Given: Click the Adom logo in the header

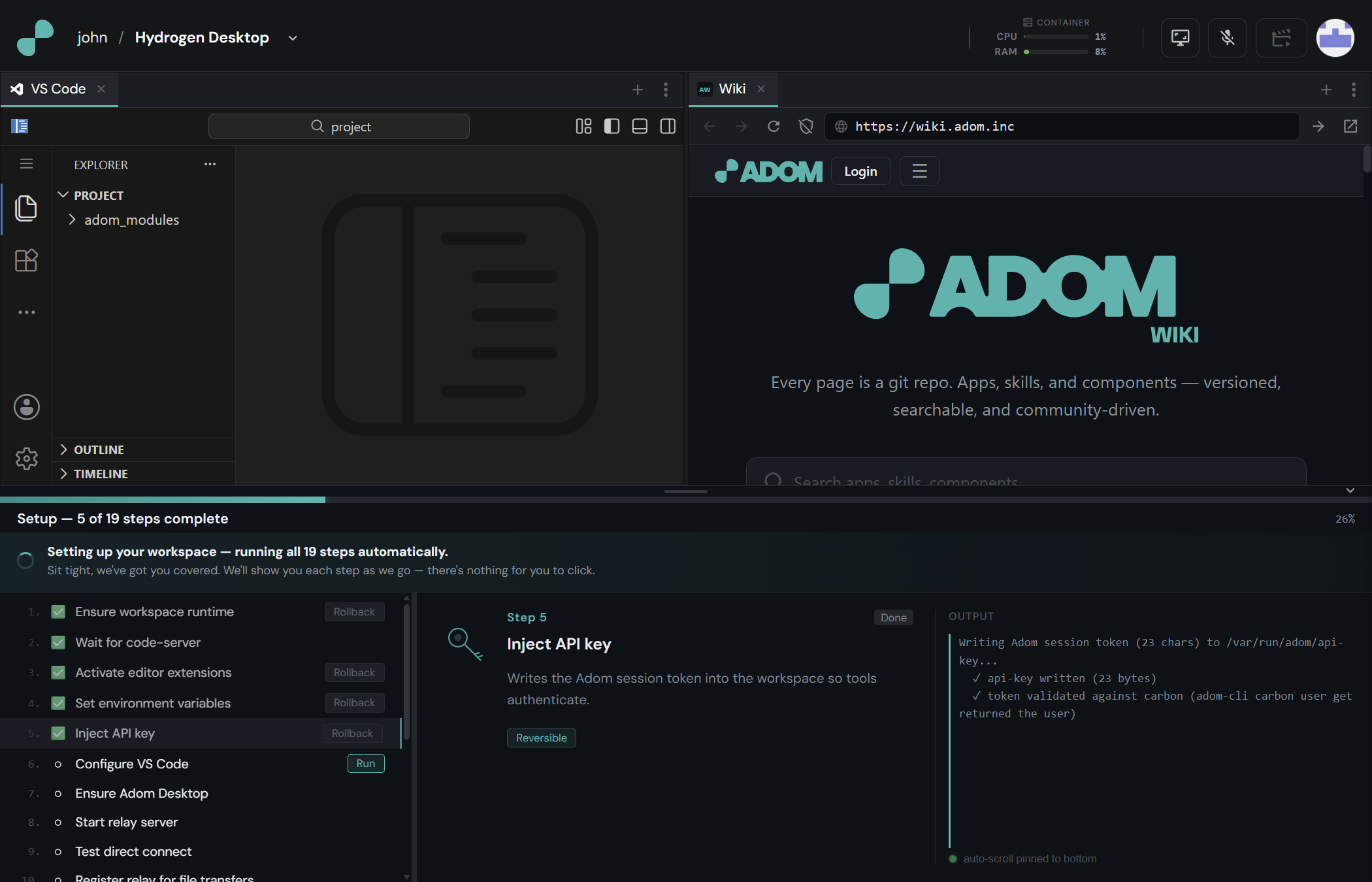Looking at the screenshot, I should click(x=35, y=37).
